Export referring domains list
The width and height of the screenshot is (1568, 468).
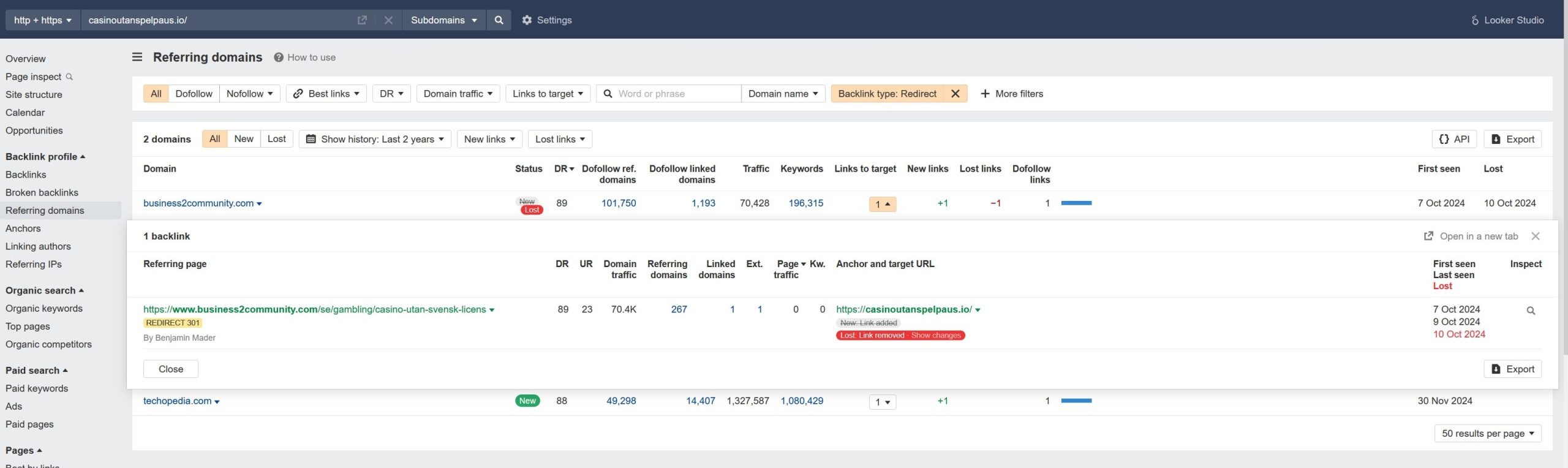point(1512,139)
